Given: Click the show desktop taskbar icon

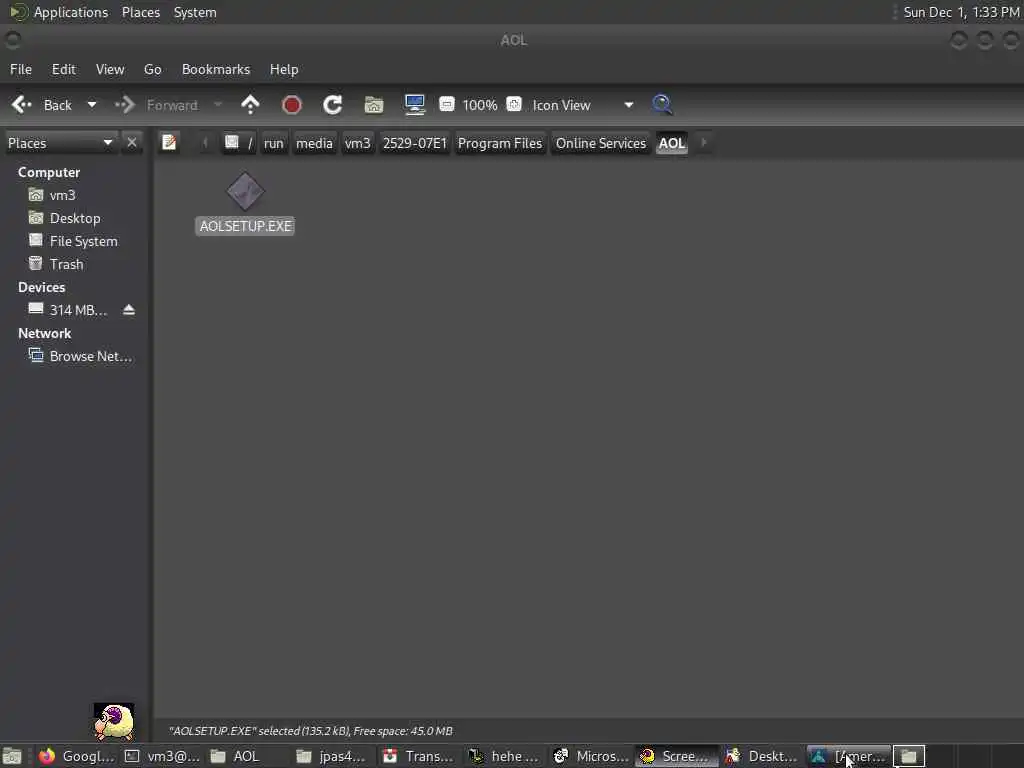Looking at the screenshot, I should pyautogui.click(x=12, y=756).
